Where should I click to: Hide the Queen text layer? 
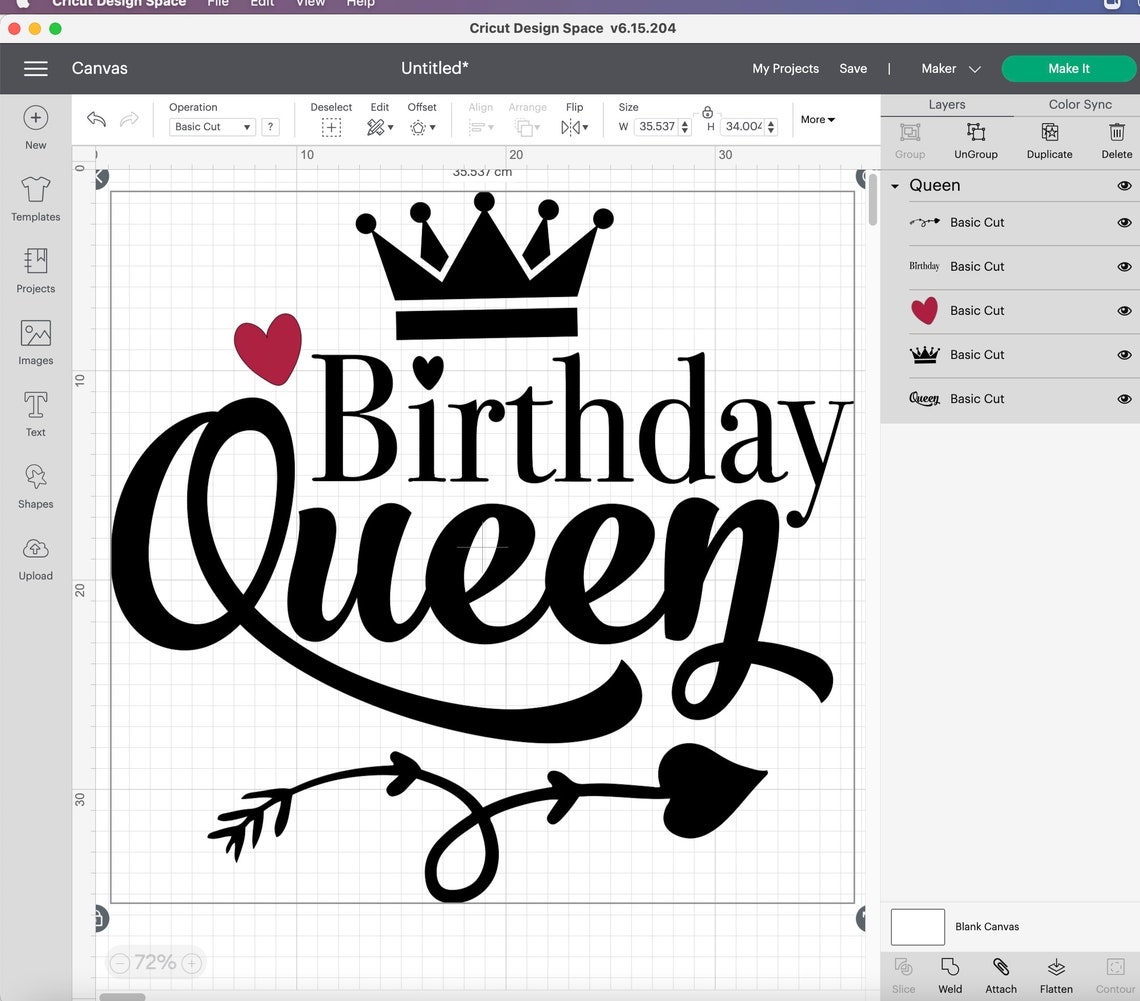[x=1124, y=399]
